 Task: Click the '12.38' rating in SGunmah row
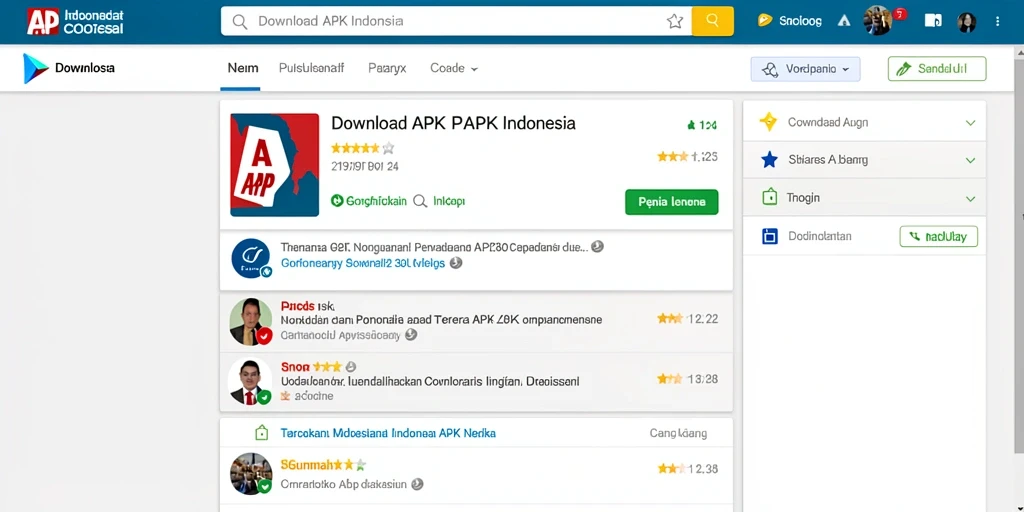coord(702,469)
